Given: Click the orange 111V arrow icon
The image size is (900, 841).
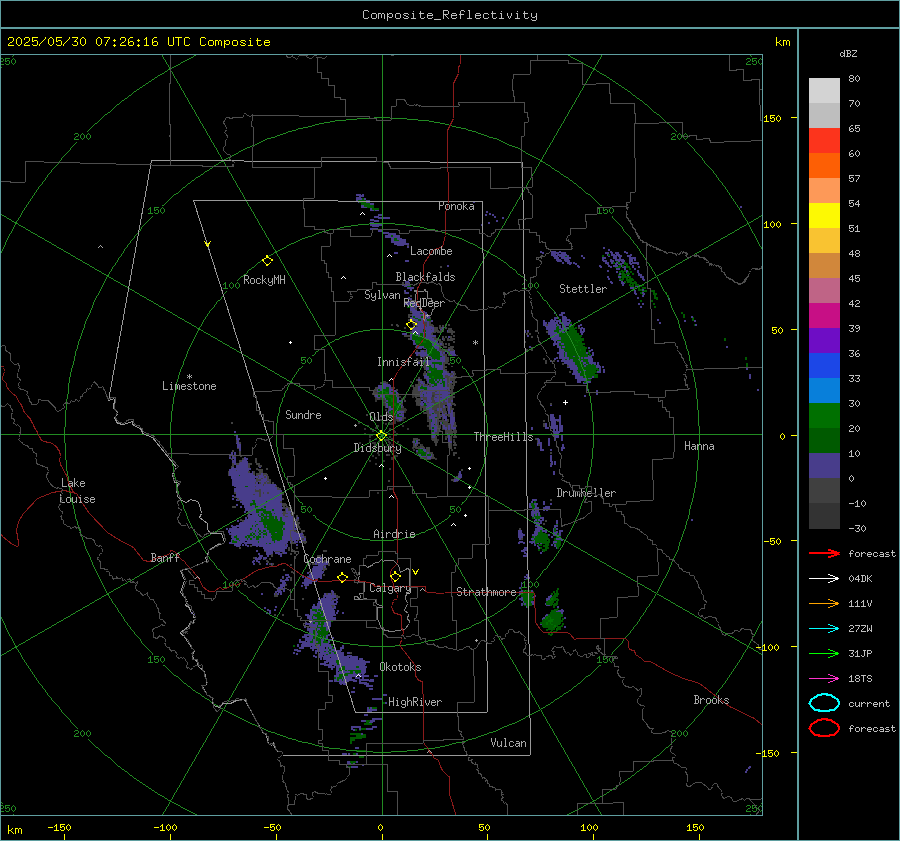Looking at the screenshot, I should click(824, 603).
